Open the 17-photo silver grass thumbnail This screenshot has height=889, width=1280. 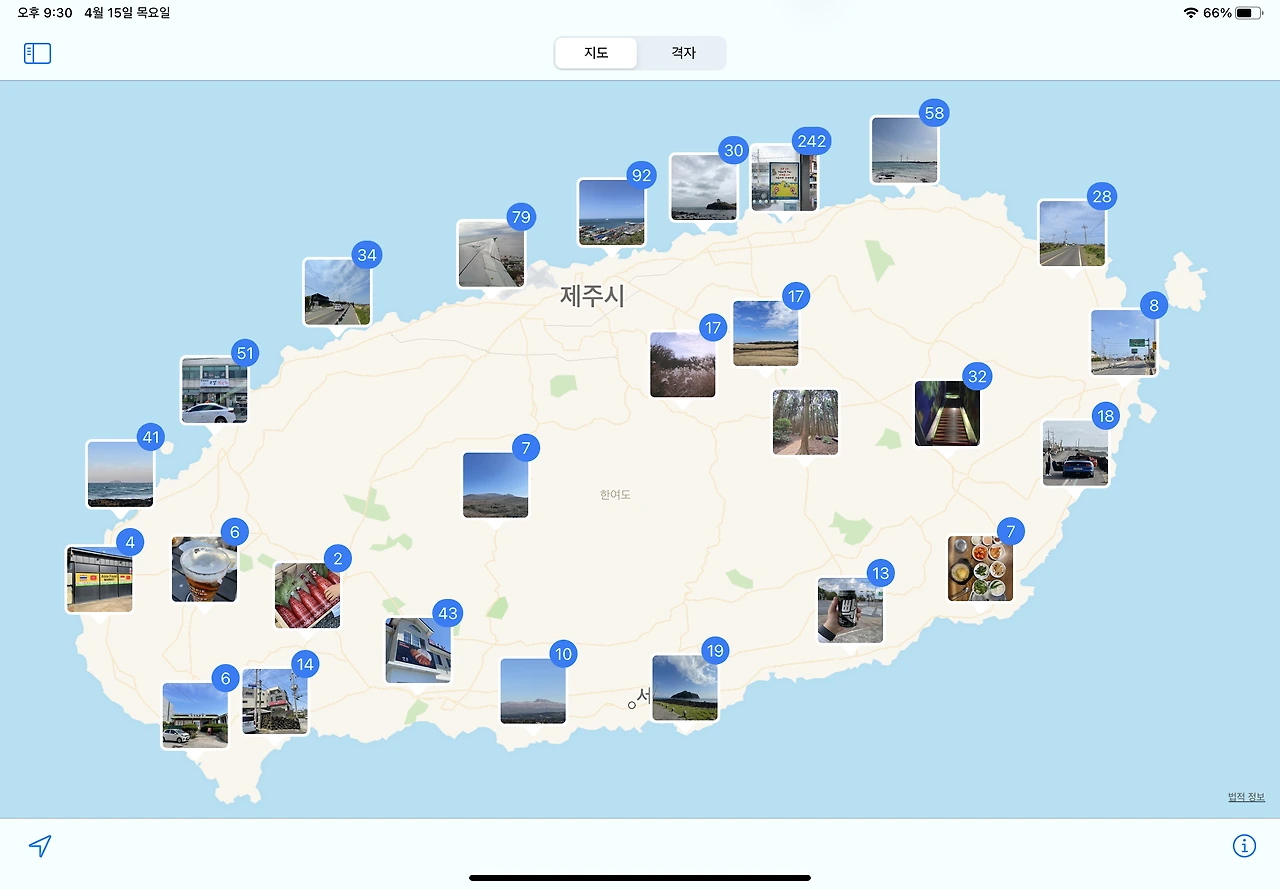tap(683, 365)
